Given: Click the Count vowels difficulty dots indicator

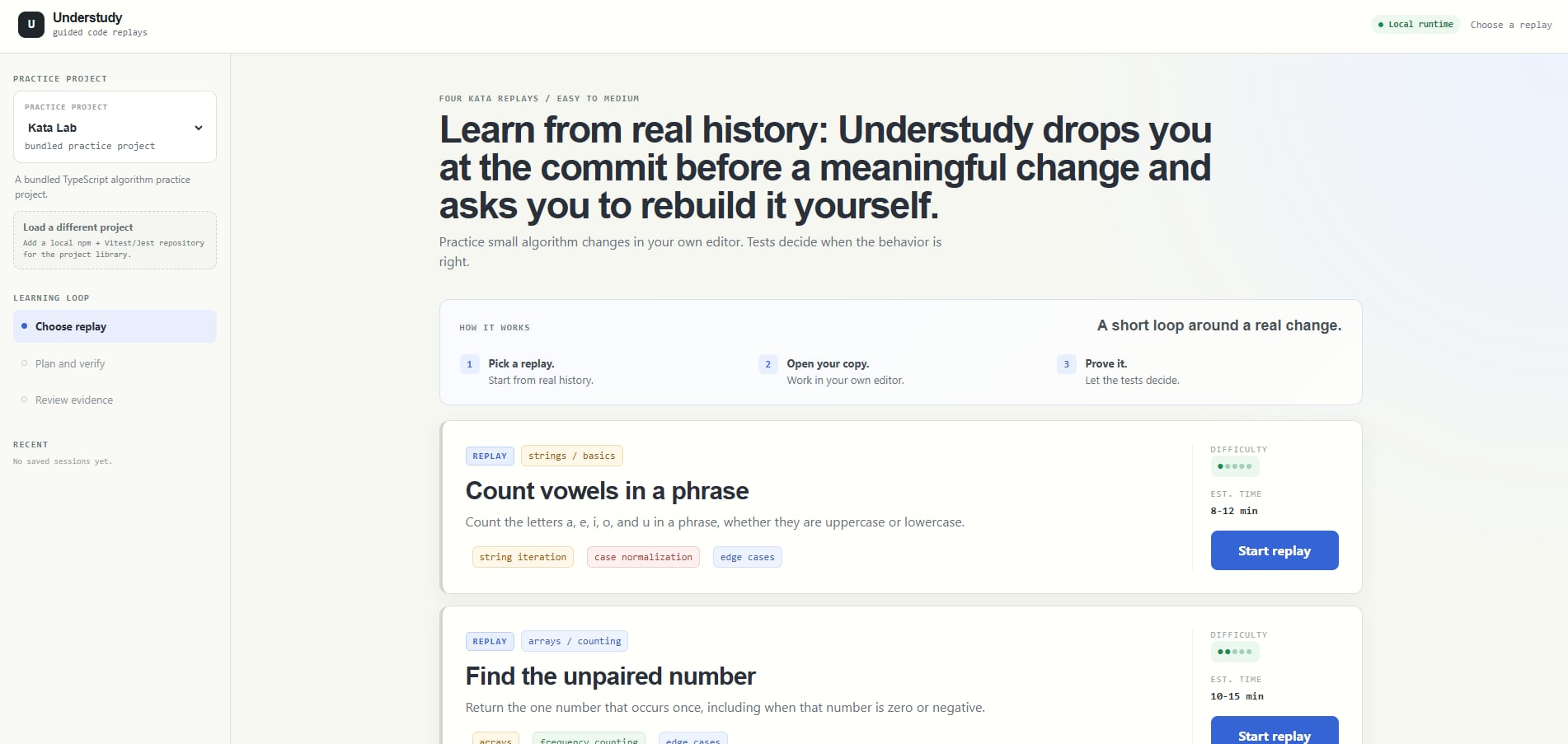Looking at the screenshot, I should coord(1235,466).
